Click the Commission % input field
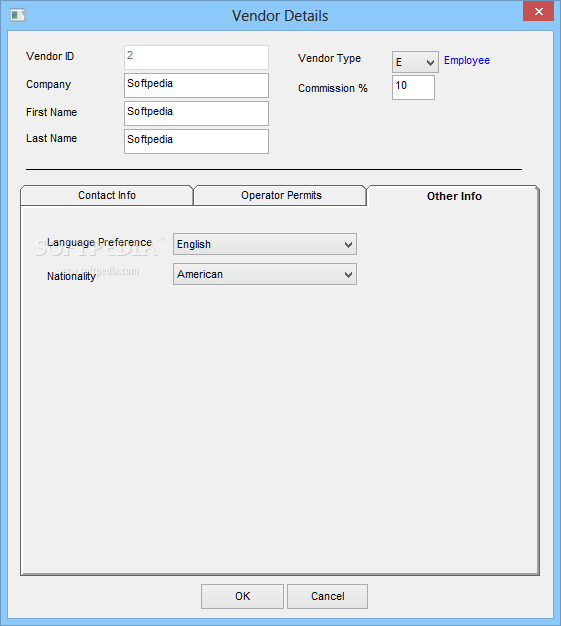 point(413,87)
